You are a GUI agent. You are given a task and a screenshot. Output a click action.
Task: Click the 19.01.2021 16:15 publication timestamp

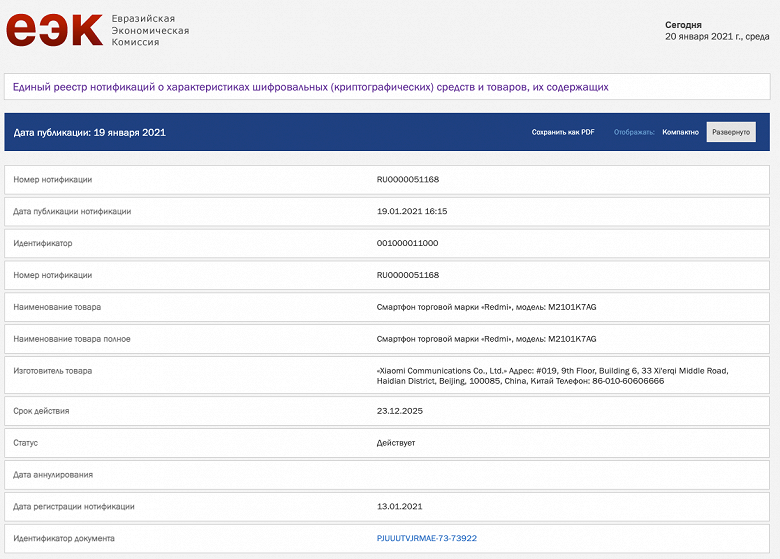point(411,211)
